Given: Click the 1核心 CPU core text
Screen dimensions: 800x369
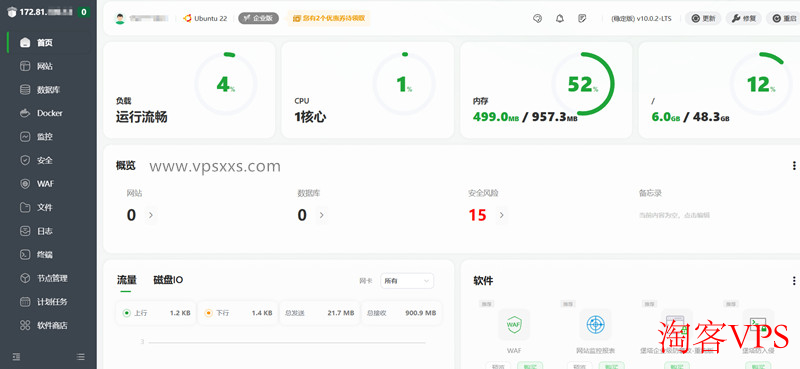Looking at the screenshot, I should pyautogui.click(x=310, y=117).
